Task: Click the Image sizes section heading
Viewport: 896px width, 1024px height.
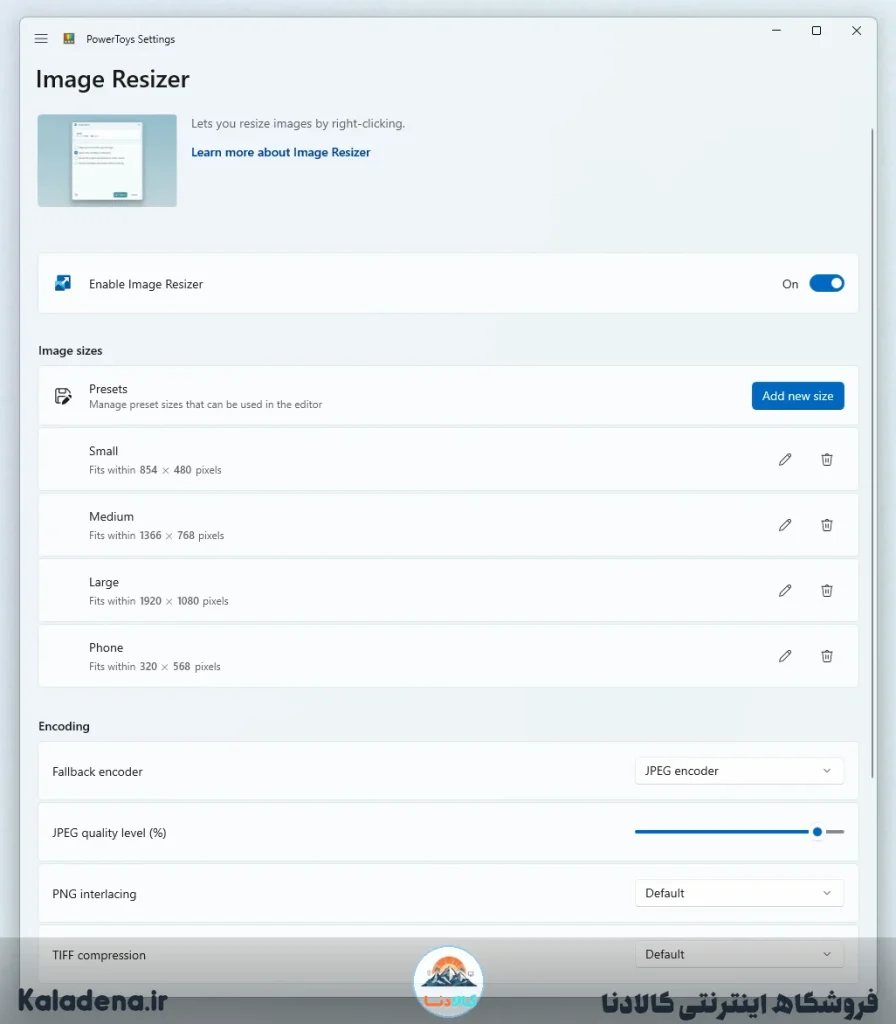Action: click(x=70, y=351)
